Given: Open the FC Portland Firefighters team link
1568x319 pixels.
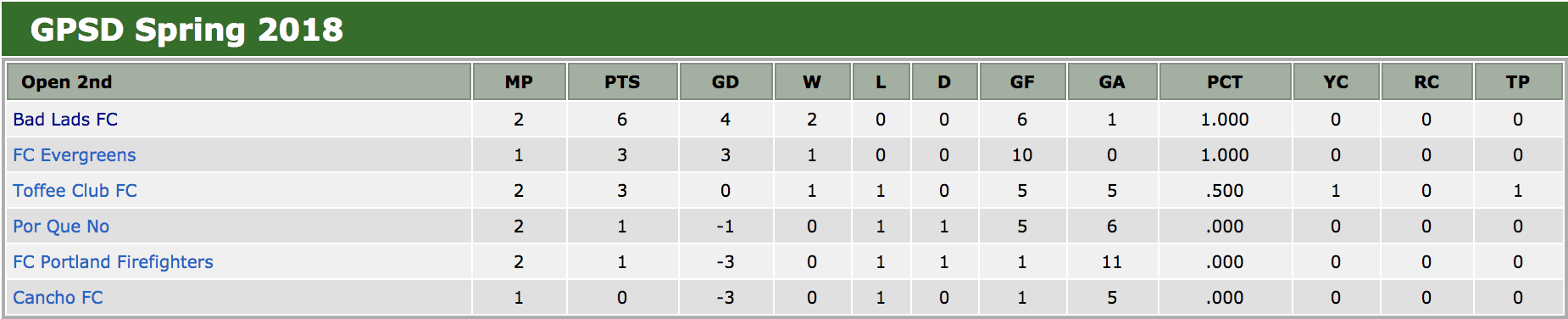Looking at the screenshot, I should pyautogui.click(x=113, y=262).
